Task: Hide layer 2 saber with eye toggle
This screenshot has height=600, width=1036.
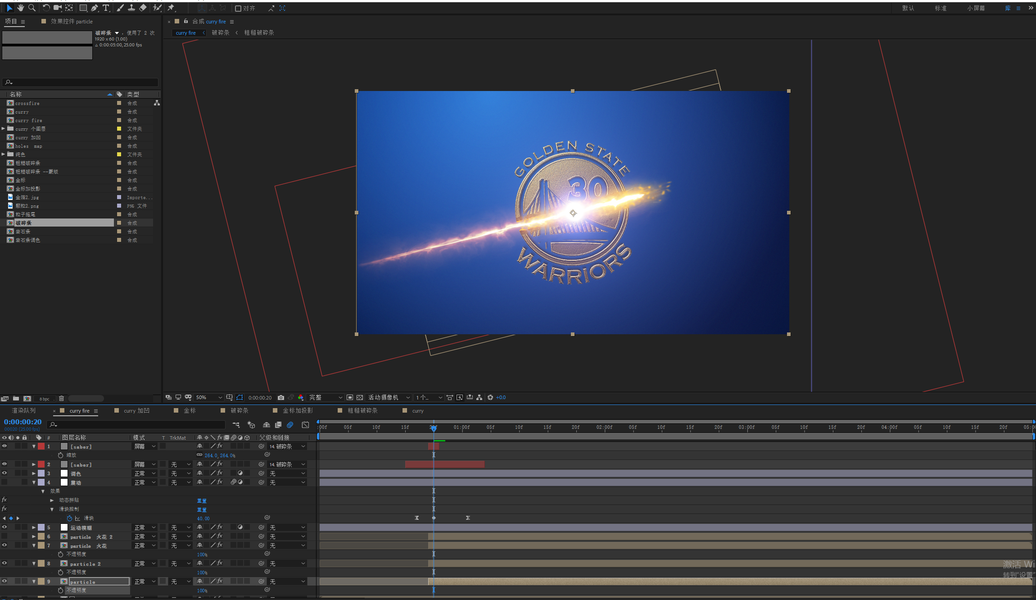Action: tap(5, 465)
